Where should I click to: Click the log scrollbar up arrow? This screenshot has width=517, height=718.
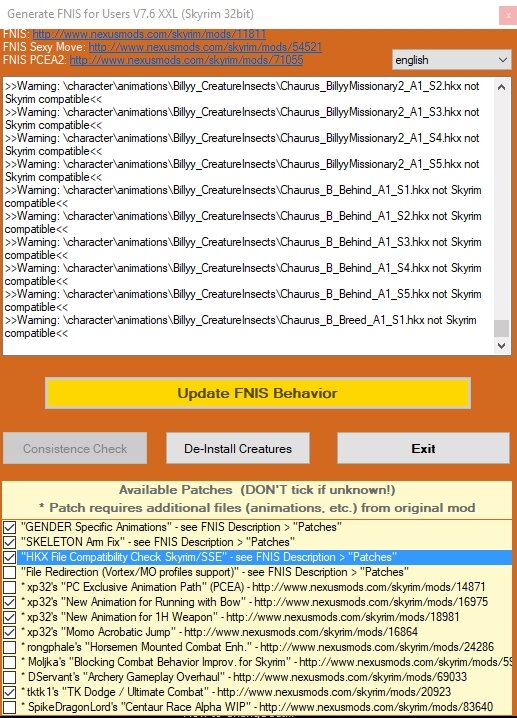(x=501, y=87)
